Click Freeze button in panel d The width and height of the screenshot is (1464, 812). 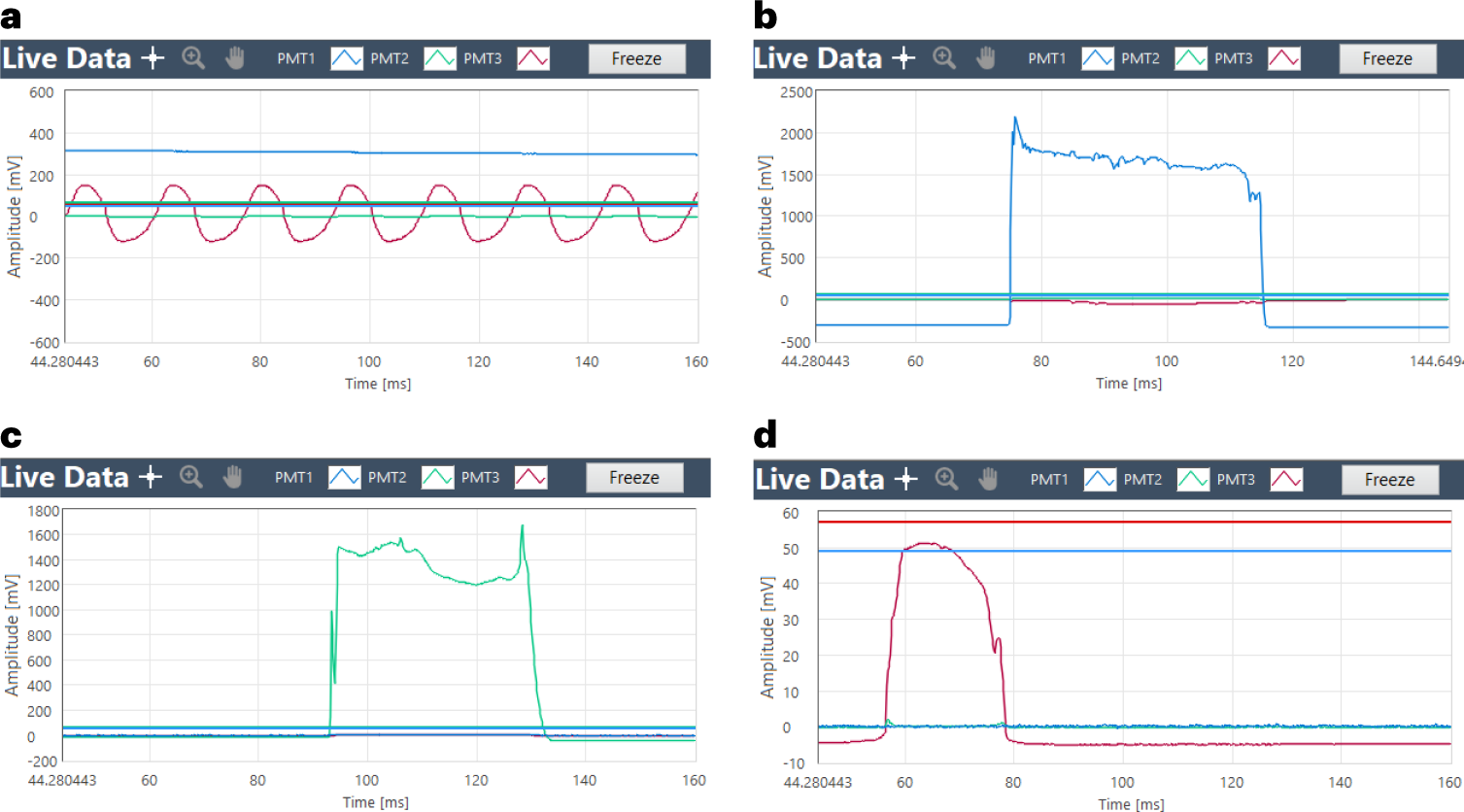1389,479
